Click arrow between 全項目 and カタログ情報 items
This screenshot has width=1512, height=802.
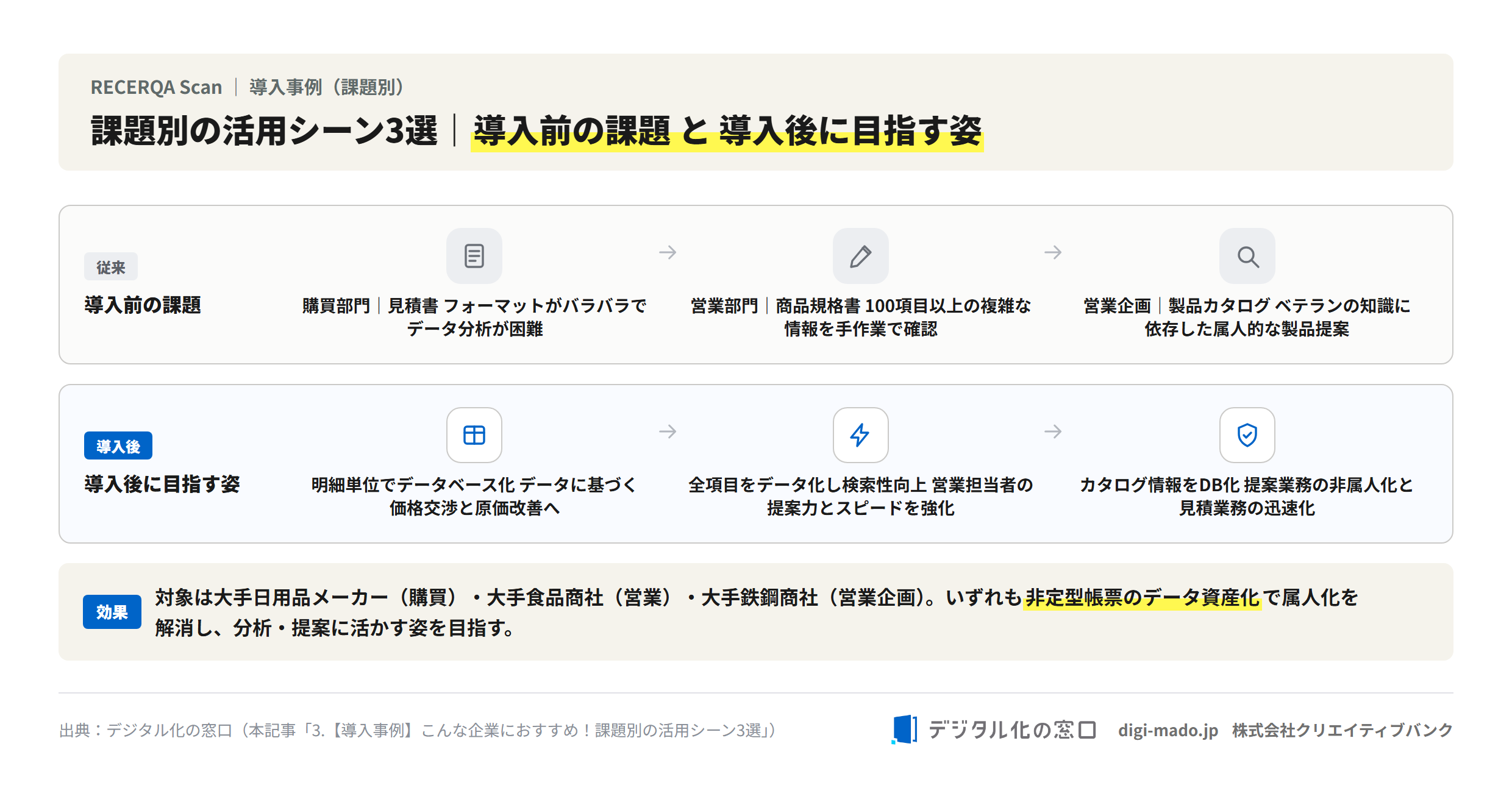(1053, 431)
